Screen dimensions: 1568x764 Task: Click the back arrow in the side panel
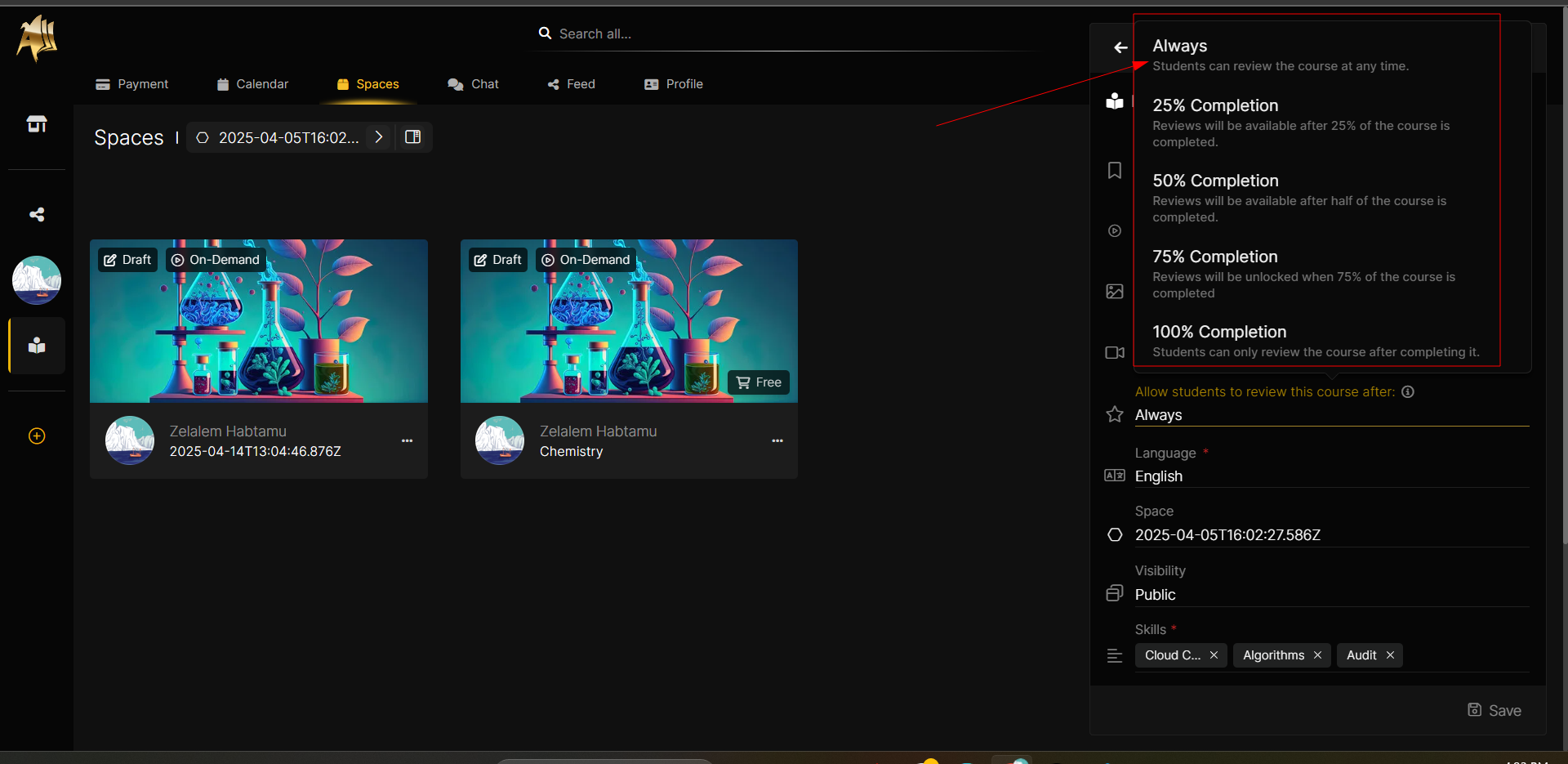pyautogui.click(x=1120, y=47)
